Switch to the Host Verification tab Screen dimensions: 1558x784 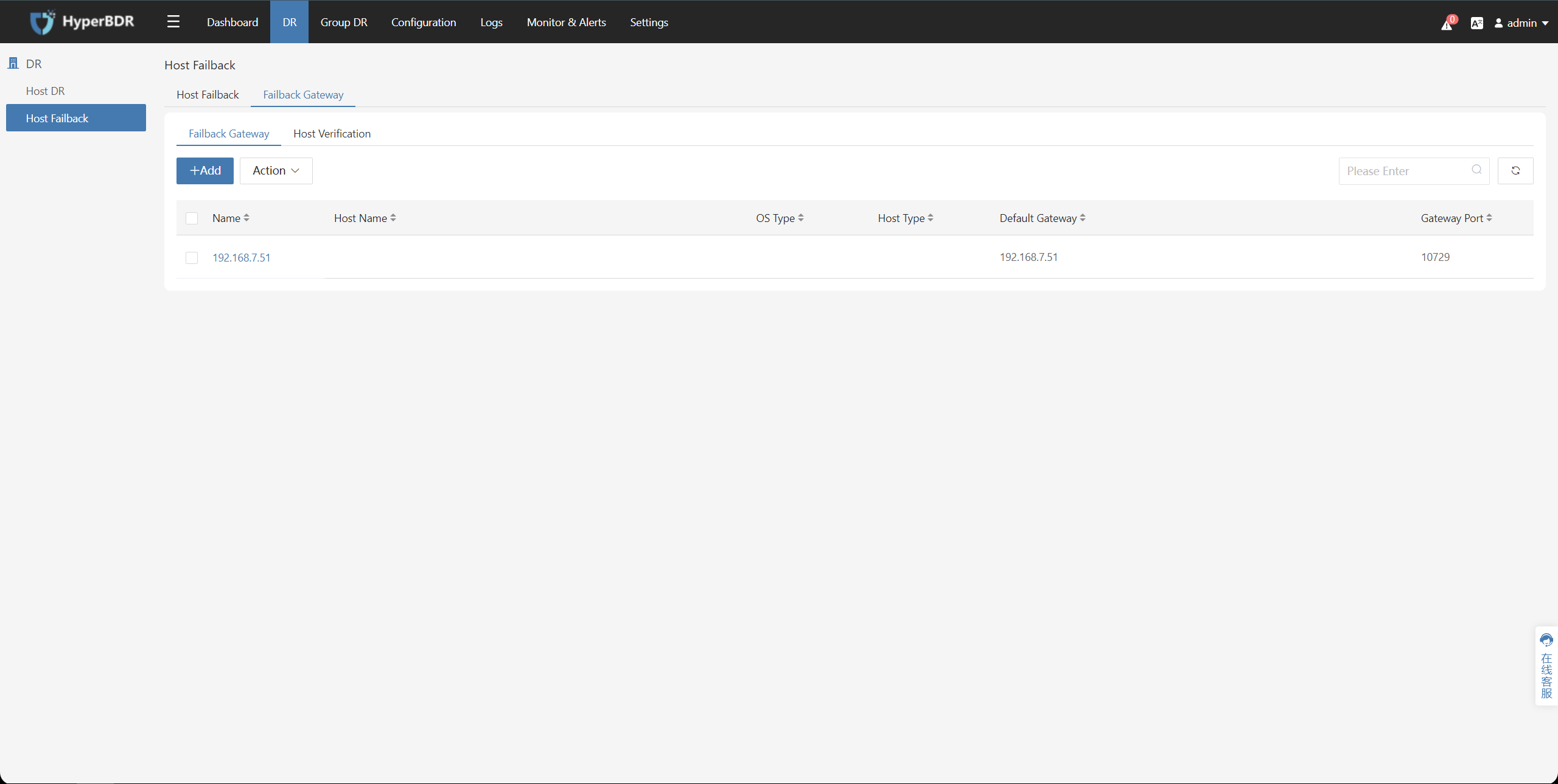tap(332, 134)
